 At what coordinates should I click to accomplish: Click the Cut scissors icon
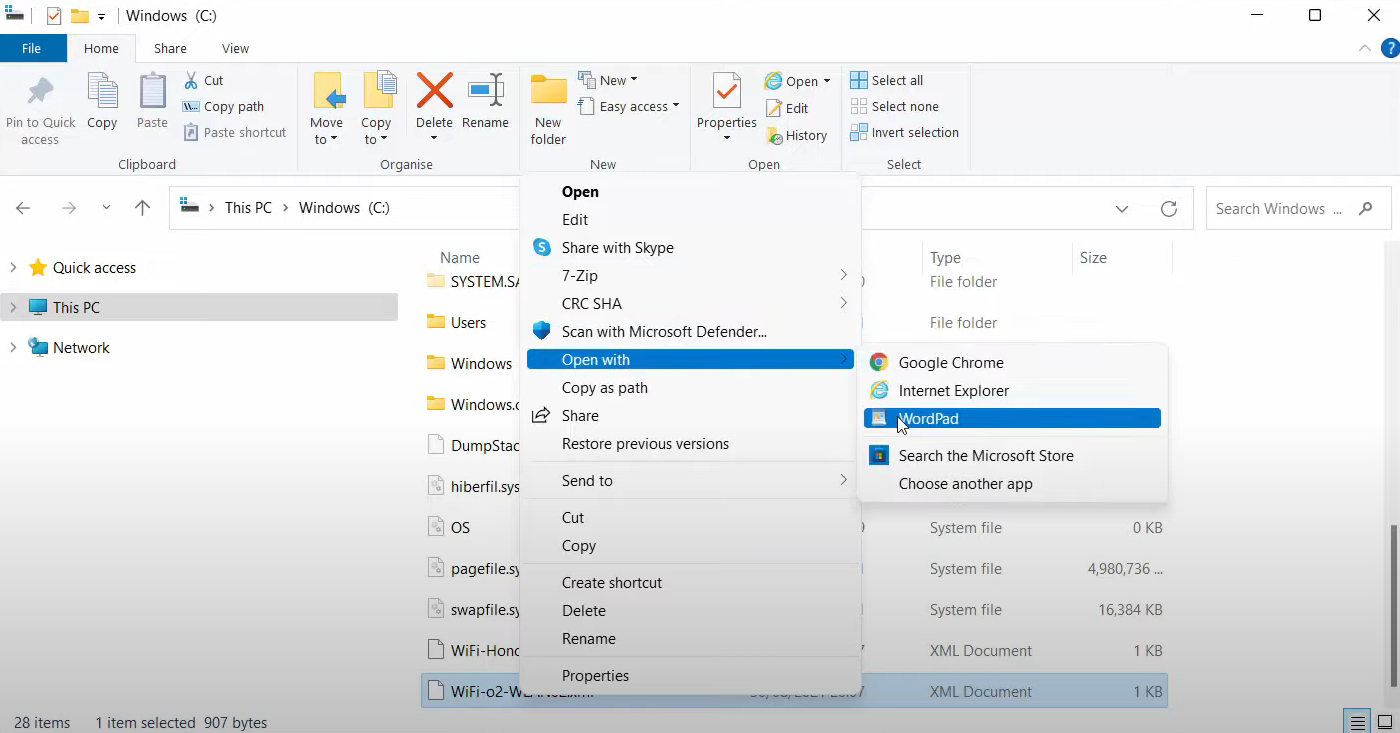(x=191, y=80)
